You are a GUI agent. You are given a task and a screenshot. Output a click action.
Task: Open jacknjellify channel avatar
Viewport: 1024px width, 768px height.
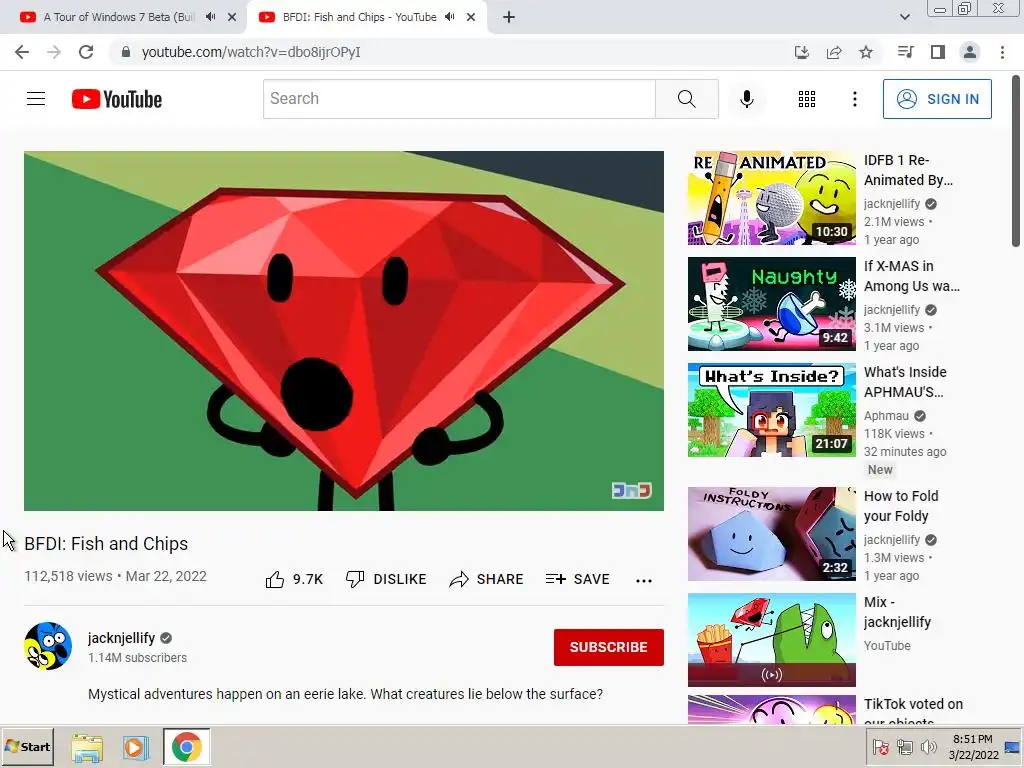(48, 646)
